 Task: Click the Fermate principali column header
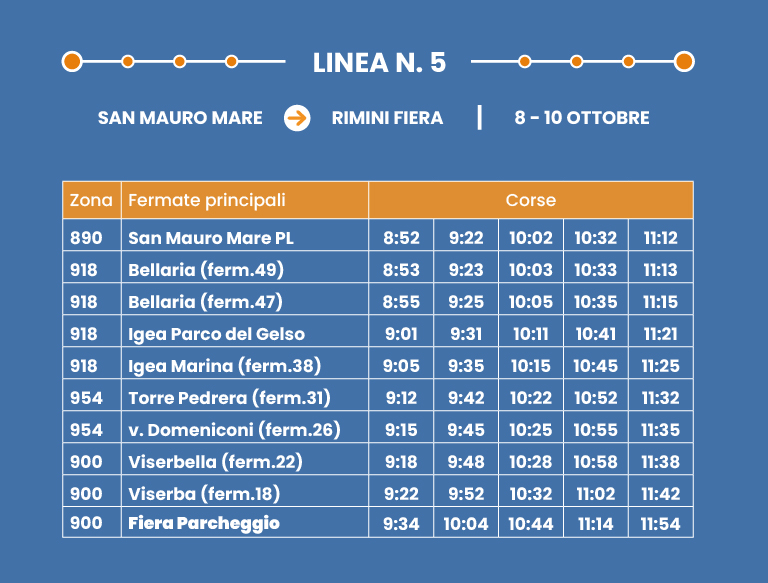[207, 200]
